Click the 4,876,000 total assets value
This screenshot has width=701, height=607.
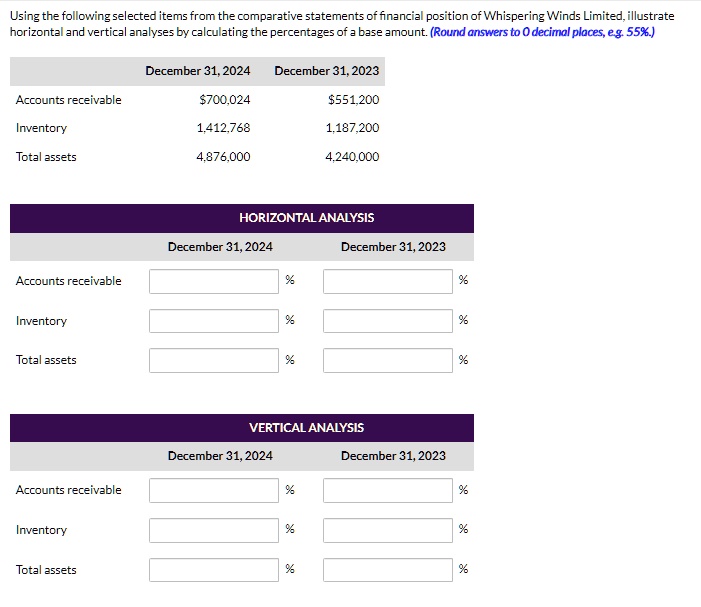coord(223,157)
